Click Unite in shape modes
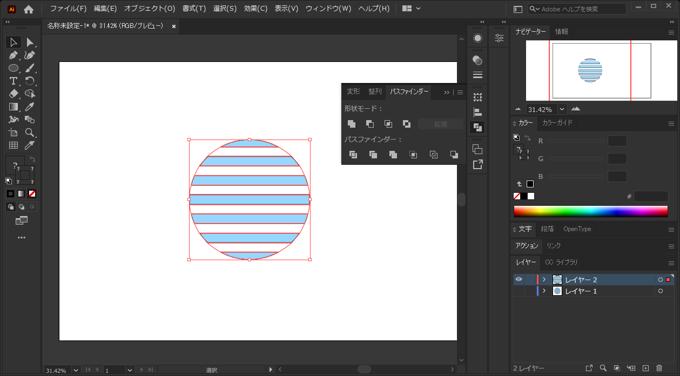Screen dimensions: 680x376 352,124
